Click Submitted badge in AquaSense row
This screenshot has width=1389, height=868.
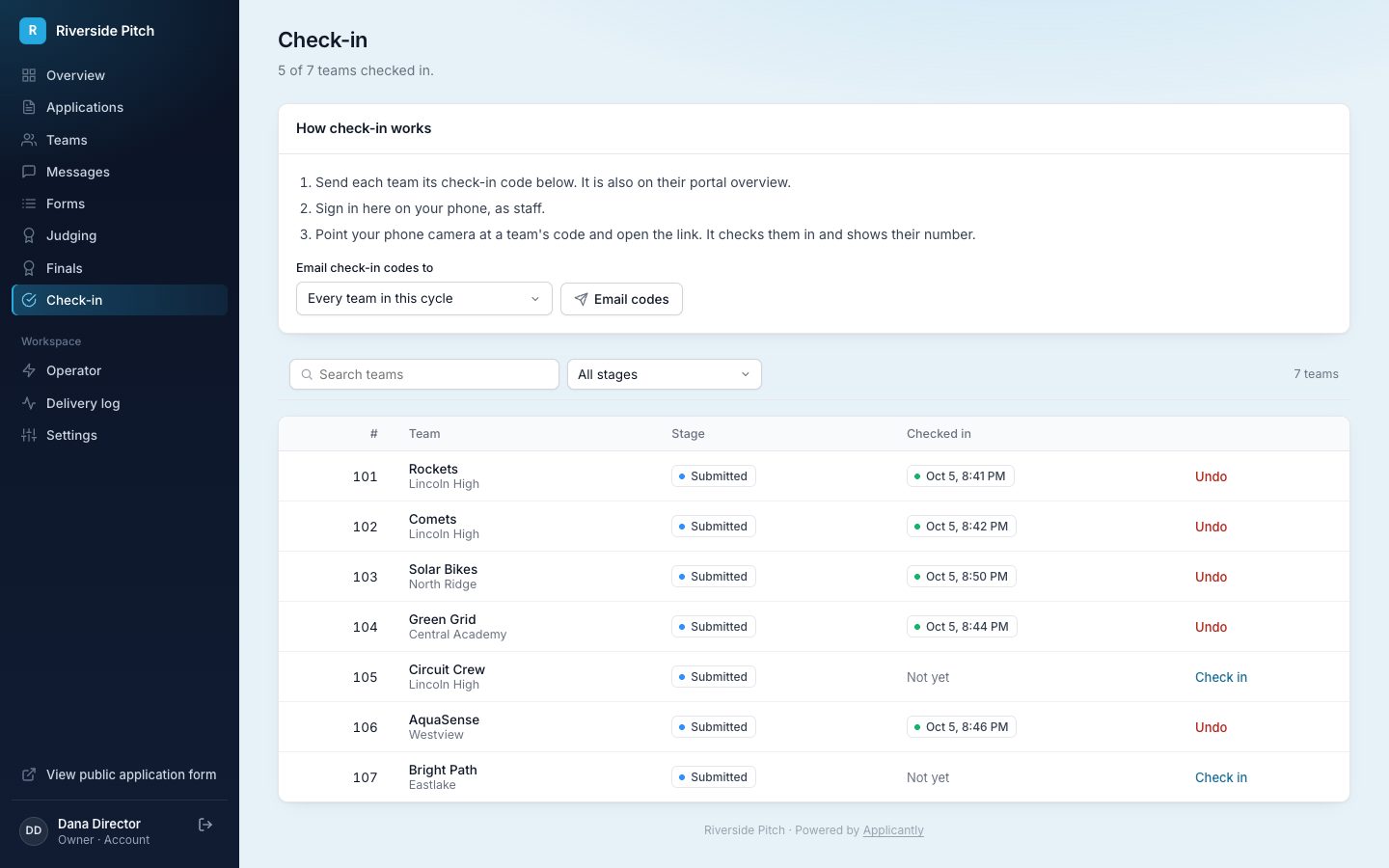coord(714,727)
